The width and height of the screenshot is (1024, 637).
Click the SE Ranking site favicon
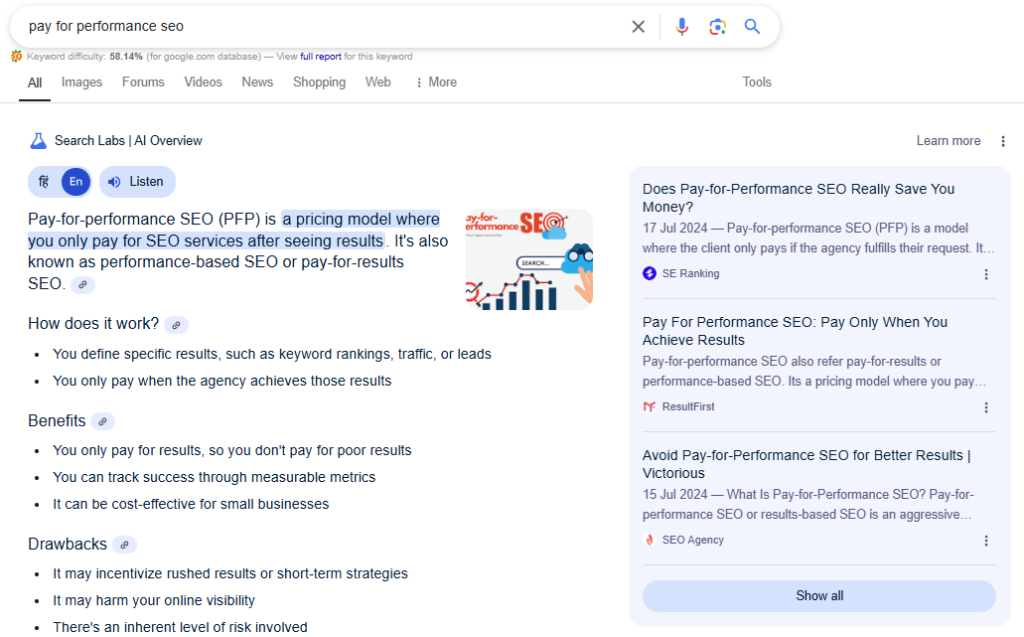[652, 273]
